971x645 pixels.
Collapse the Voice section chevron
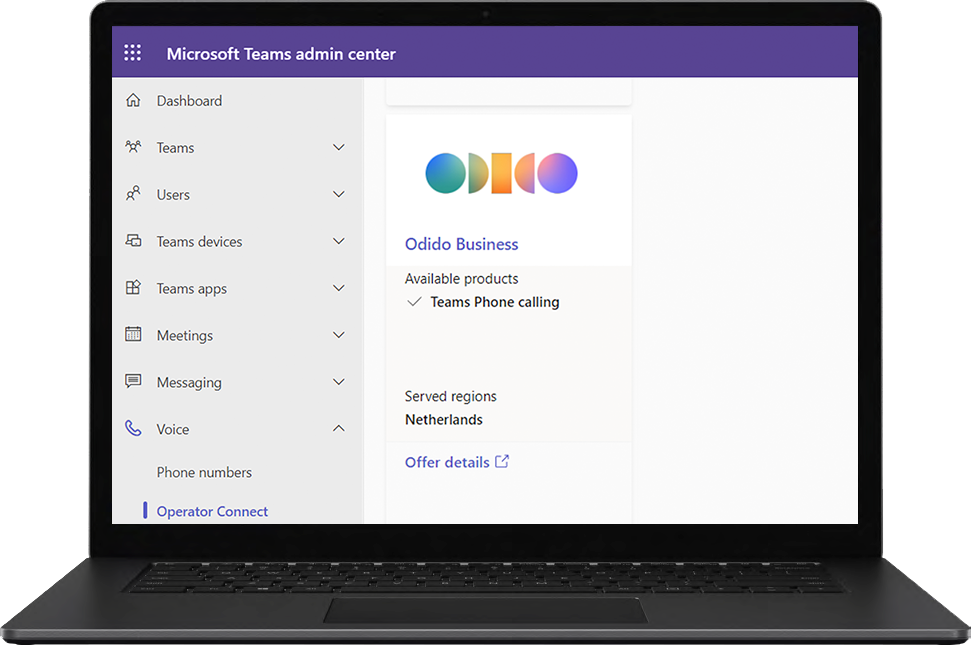pos(339,428)
